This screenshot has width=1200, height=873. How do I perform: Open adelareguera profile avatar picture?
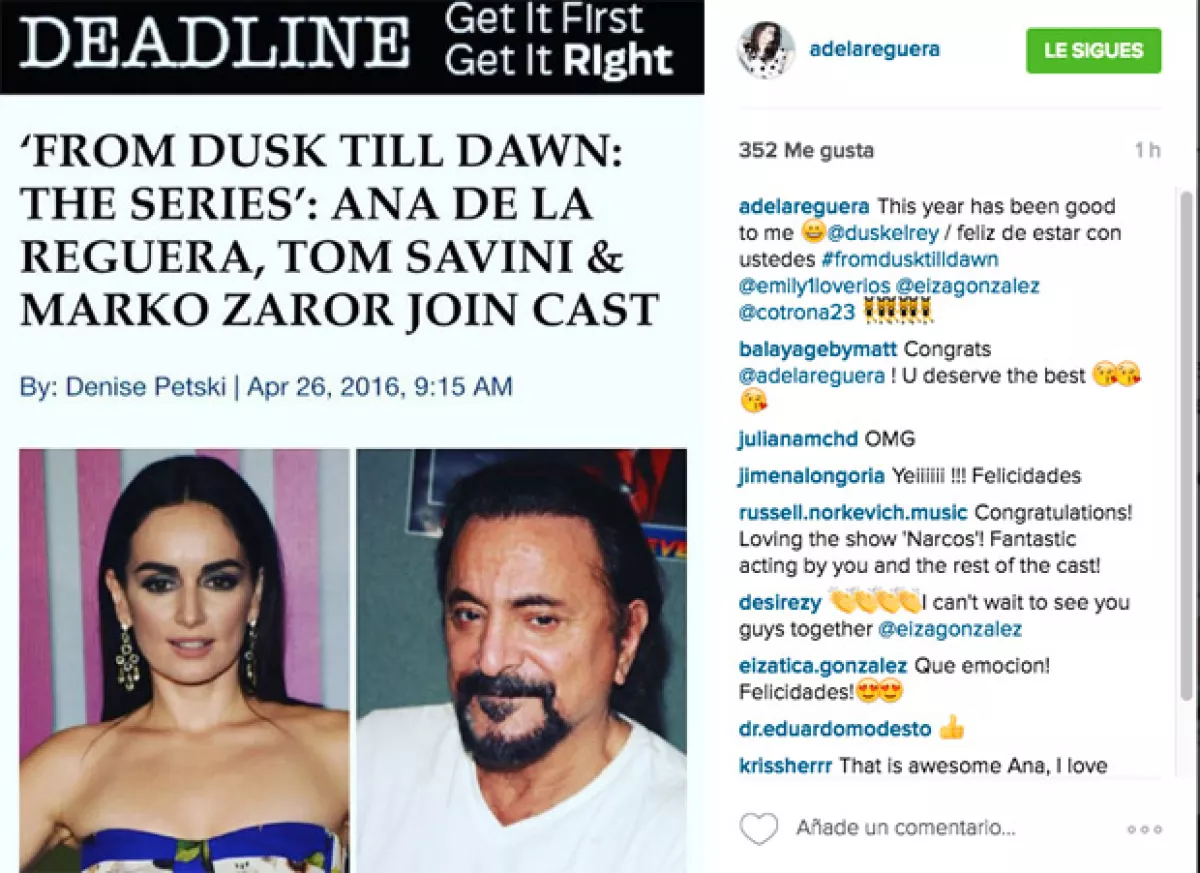(x=766, y=50)
